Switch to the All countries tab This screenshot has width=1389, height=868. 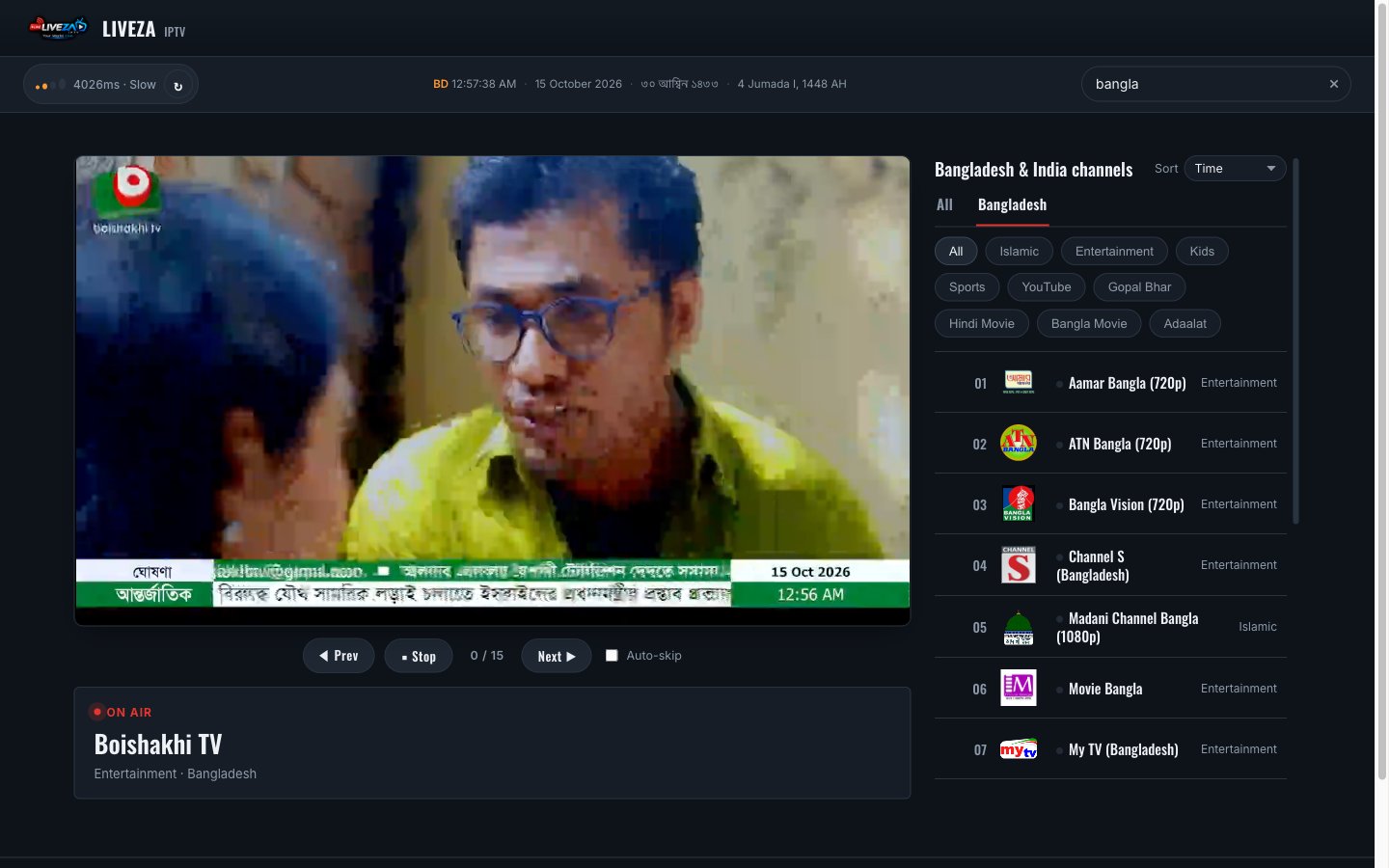click(944, 204)
